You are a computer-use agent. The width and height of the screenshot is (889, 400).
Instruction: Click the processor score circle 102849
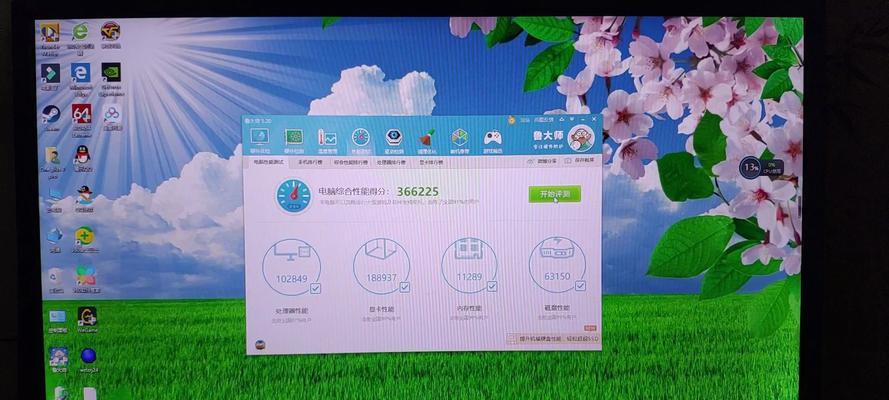pyautogui.click(x=291, y=267)
